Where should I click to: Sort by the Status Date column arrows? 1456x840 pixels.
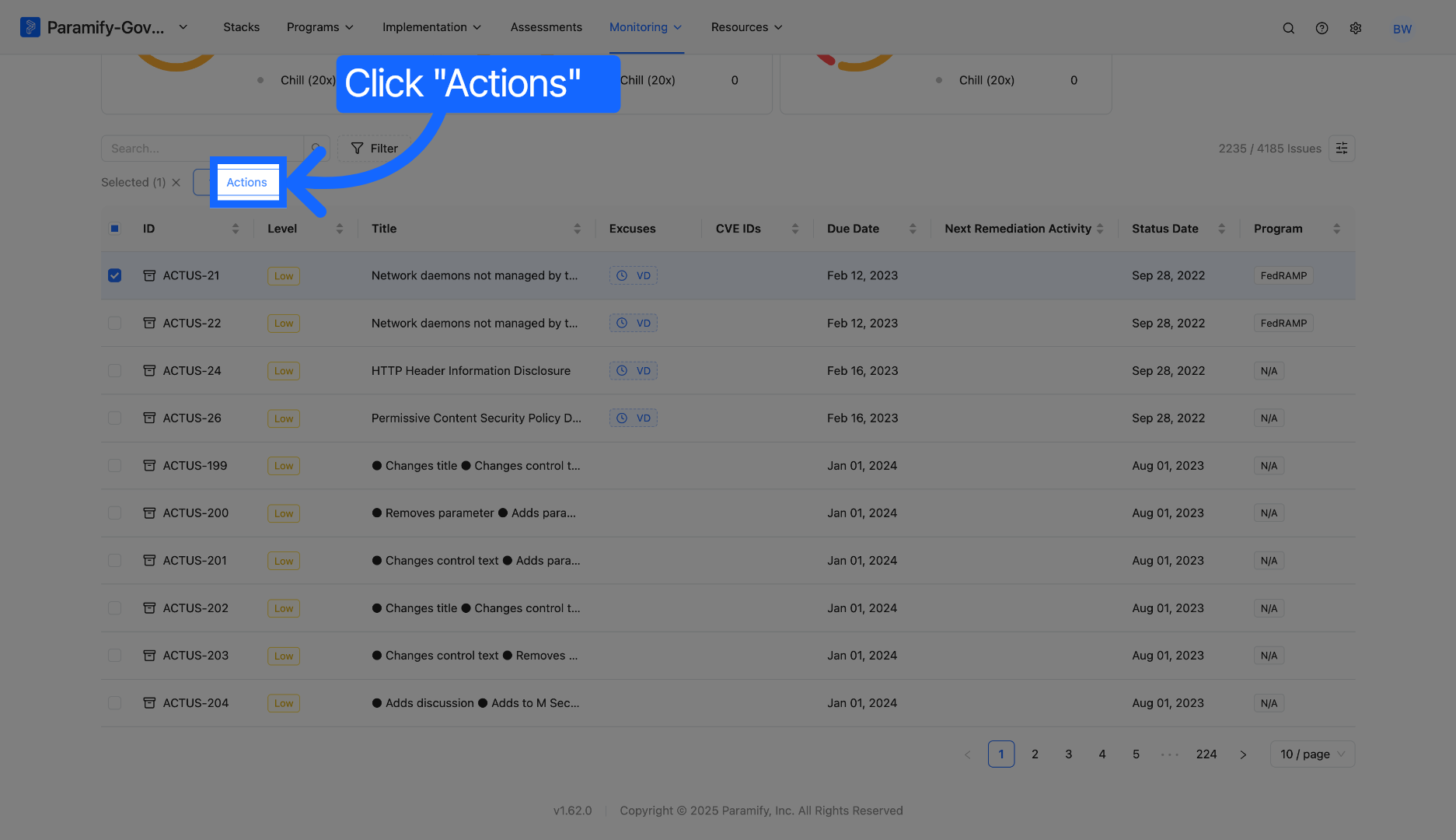pos(1221,229)
